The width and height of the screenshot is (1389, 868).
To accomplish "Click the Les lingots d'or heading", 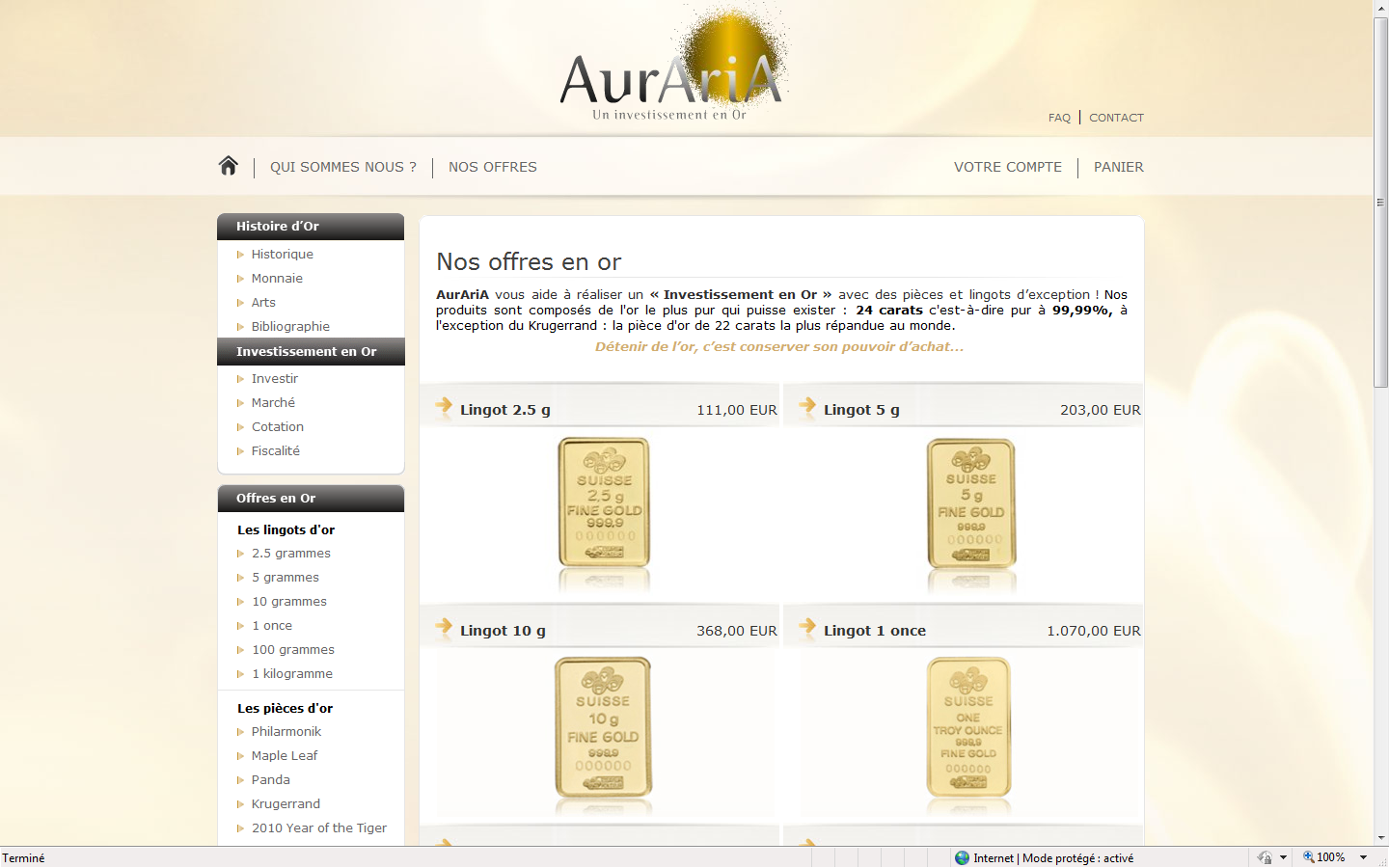I will click(286, 530).
